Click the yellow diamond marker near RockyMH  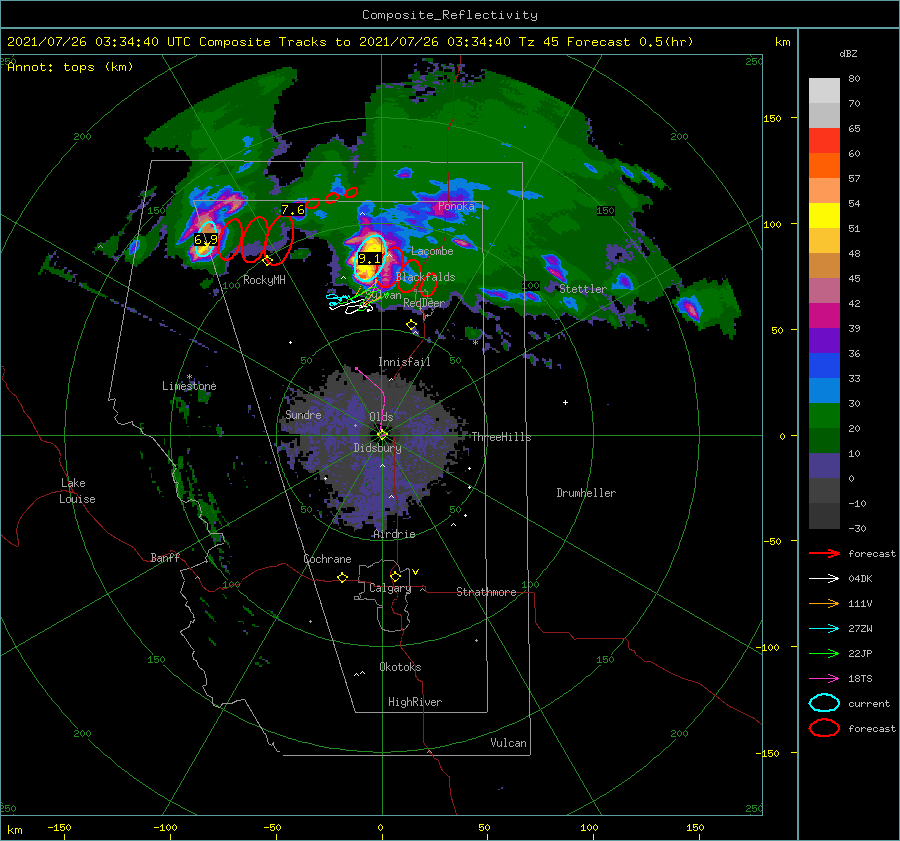click(x=267, y=261)
